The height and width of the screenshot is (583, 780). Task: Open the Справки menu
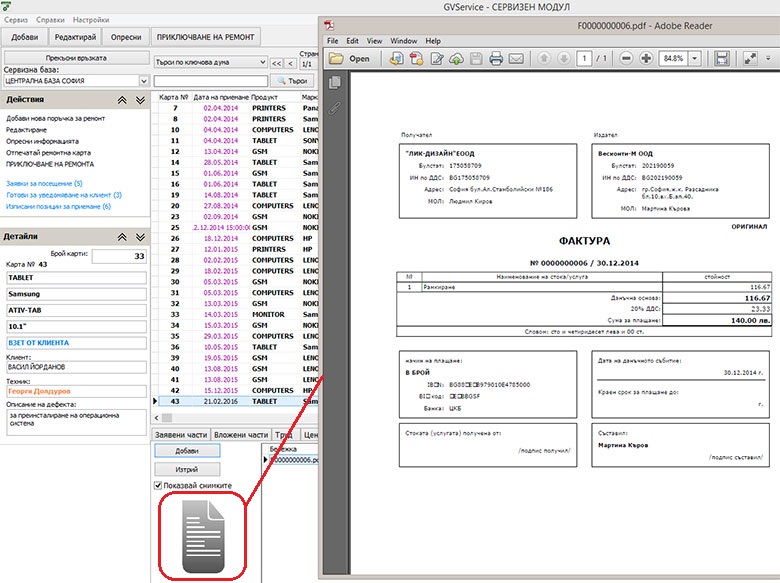(50, 20)
